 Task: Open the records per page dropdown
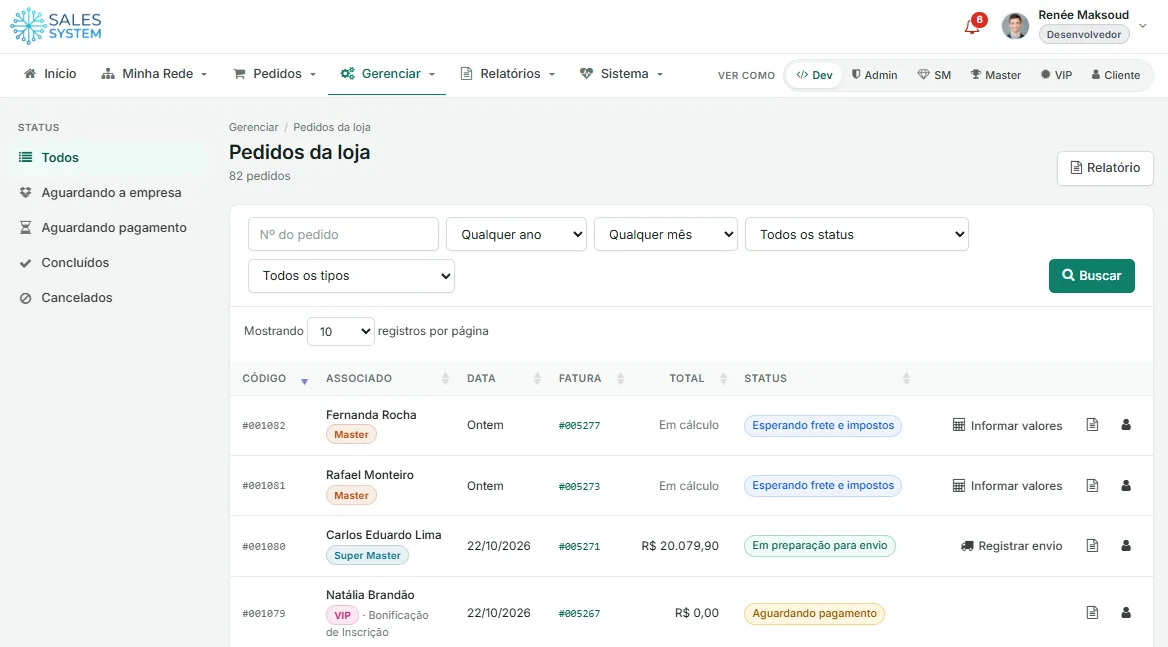pos(340,331)
